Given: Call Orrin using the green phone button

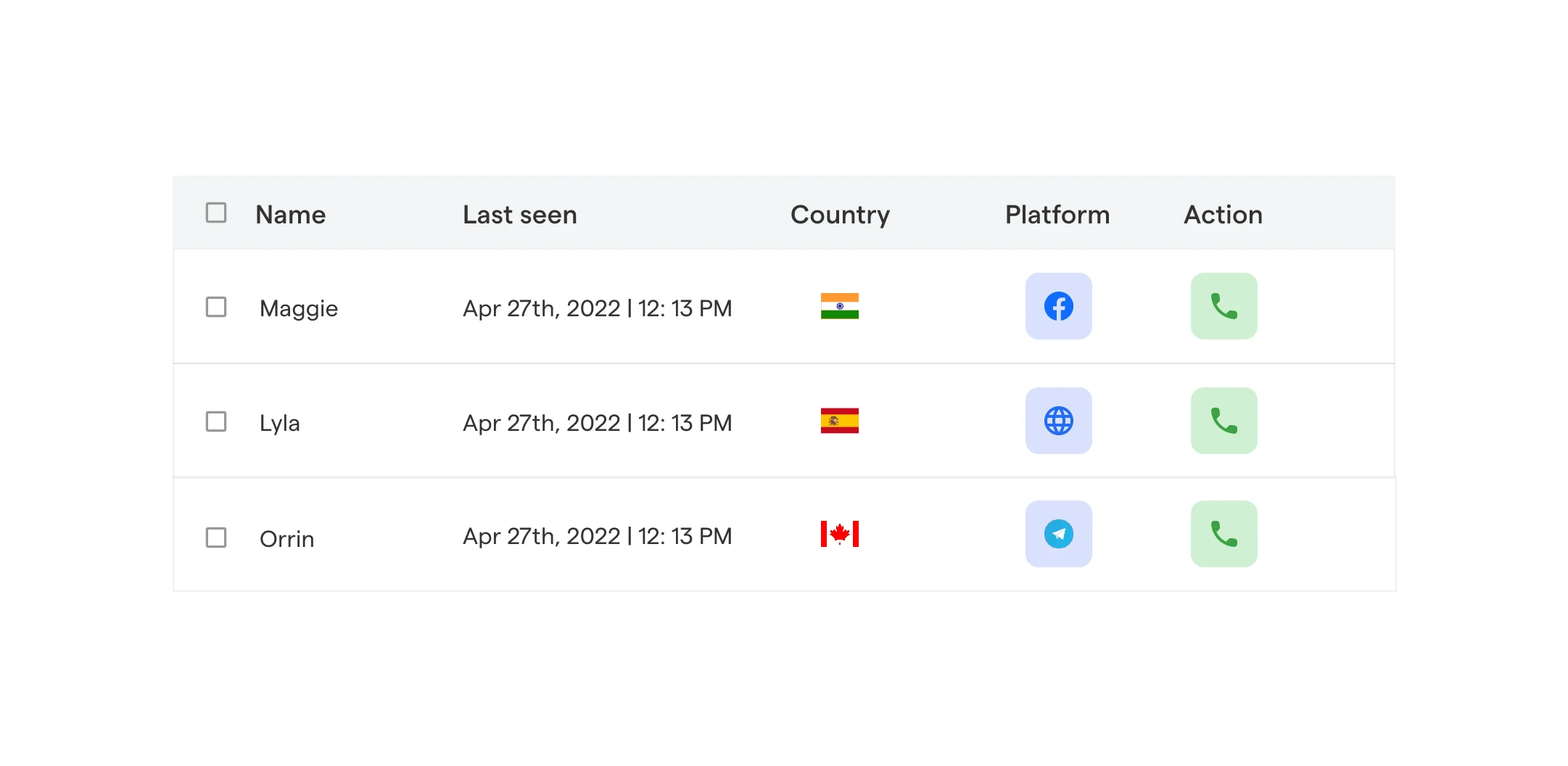Looking at the screenshot, I should pos(1224,534).
